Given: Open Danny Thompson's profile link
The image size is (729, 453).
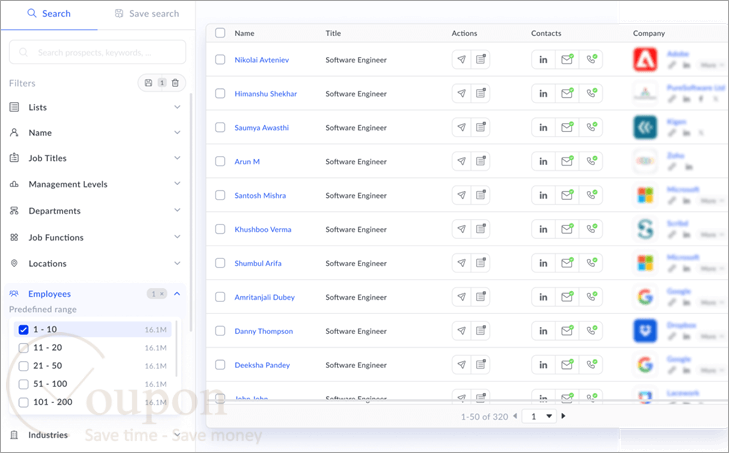Looking at the screenshot, I should point(264,331).
